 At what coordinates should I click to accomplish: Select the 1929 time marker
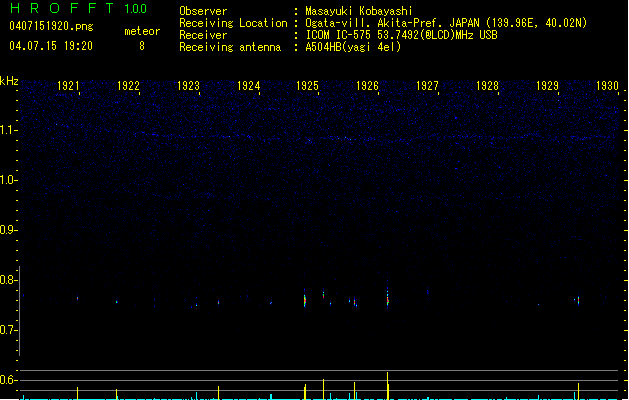click(x=547, y=86)
